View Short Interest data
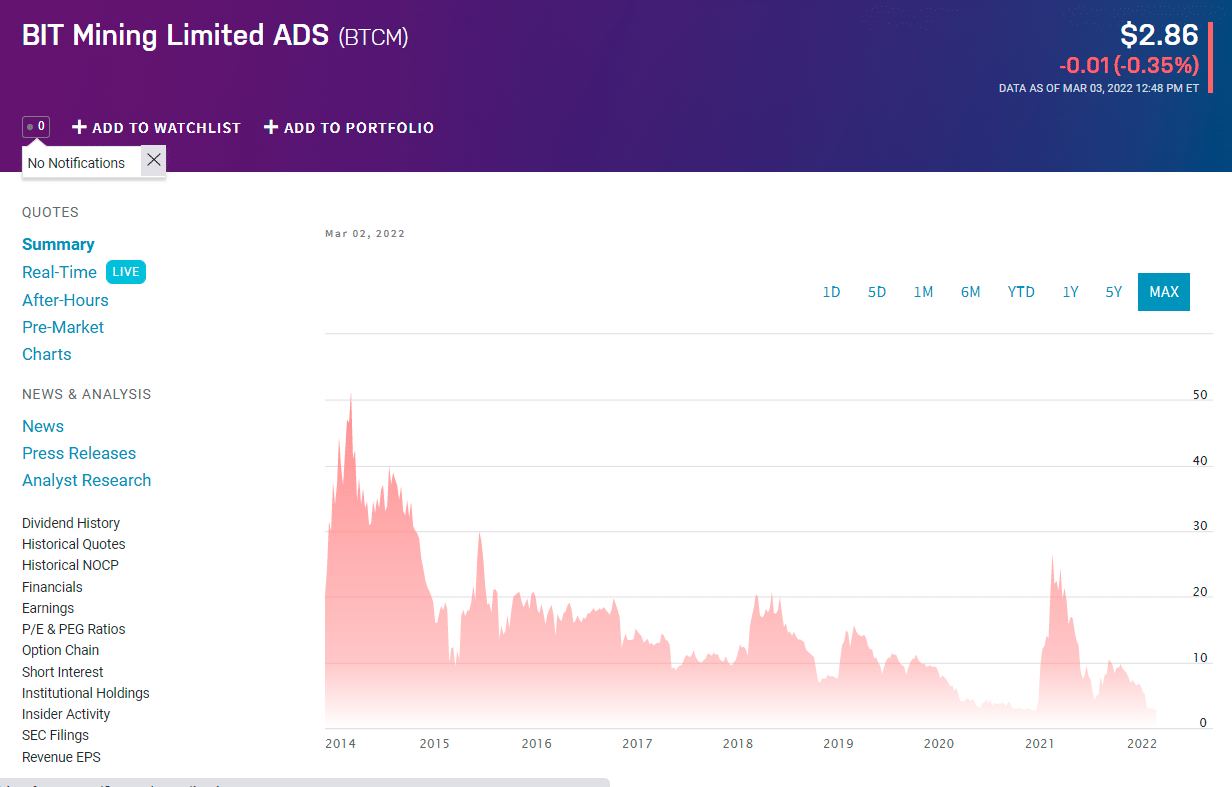Image resolution: width=1232 pixels, height=787 pixels. click(63, 672)
